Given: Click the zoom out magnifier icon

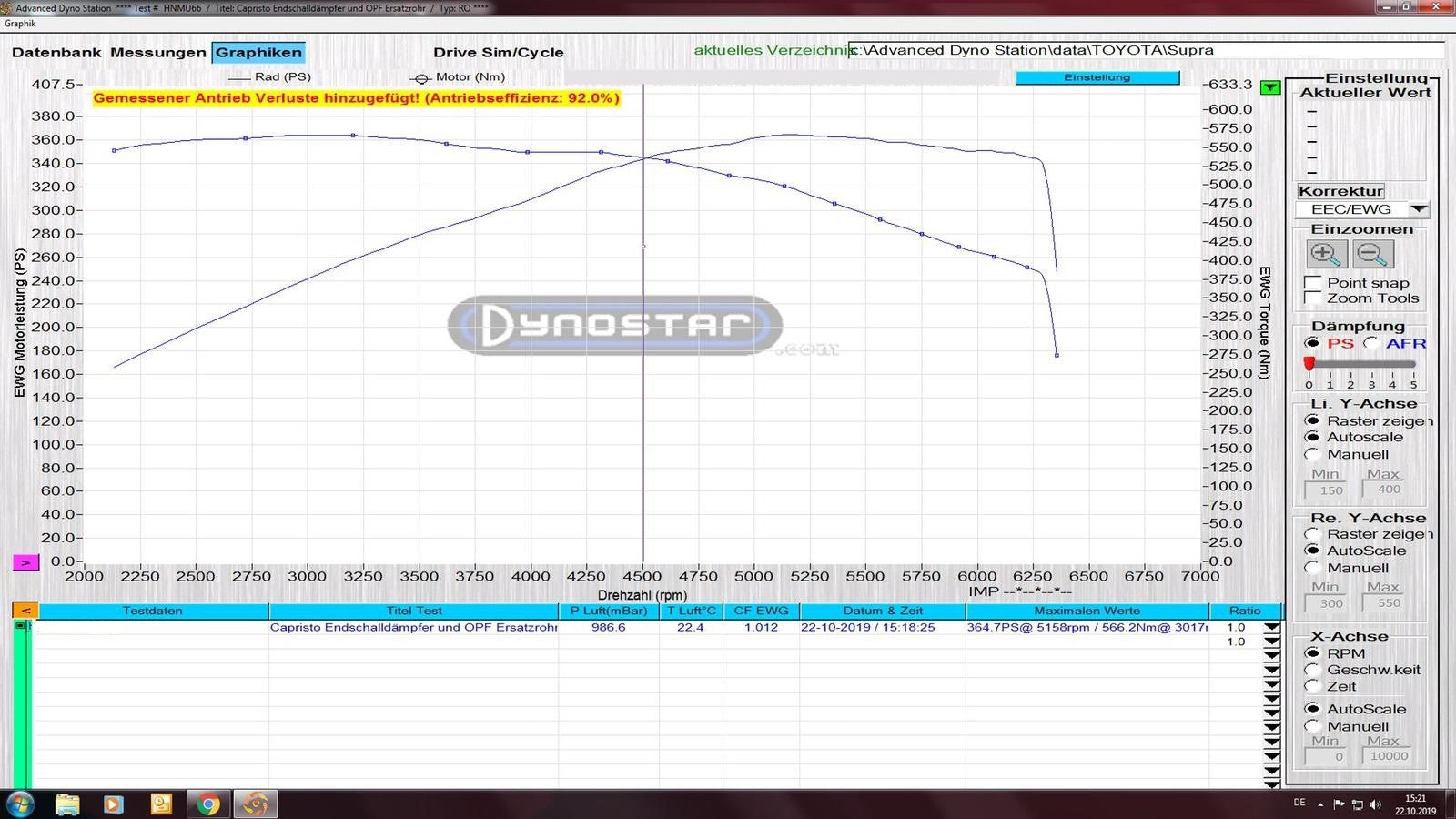Looking at the screenshot, I should click(1372, 255).
